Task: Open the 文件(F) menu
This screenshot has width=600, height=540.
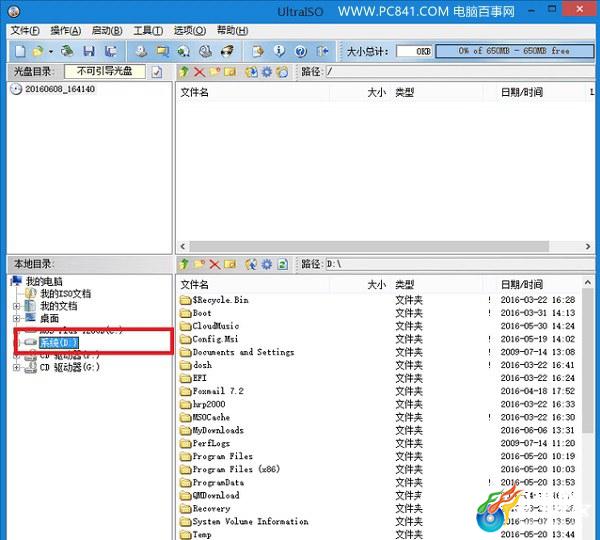Action: tap(25, 31)
